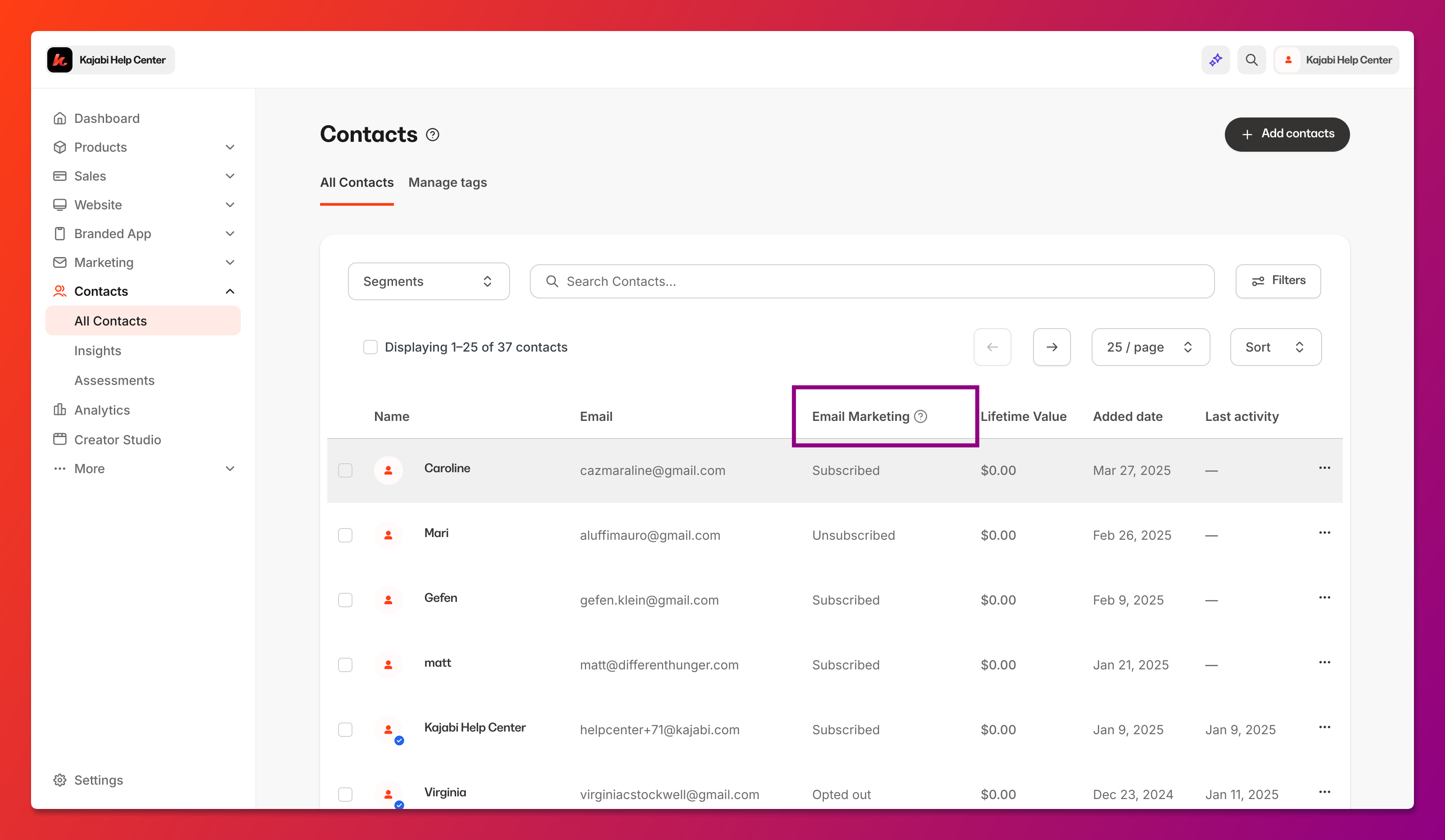The height and width of the screenshot is (840, 1445).
Task: Click the Products box icon
Action: click(x=59, y=147)
